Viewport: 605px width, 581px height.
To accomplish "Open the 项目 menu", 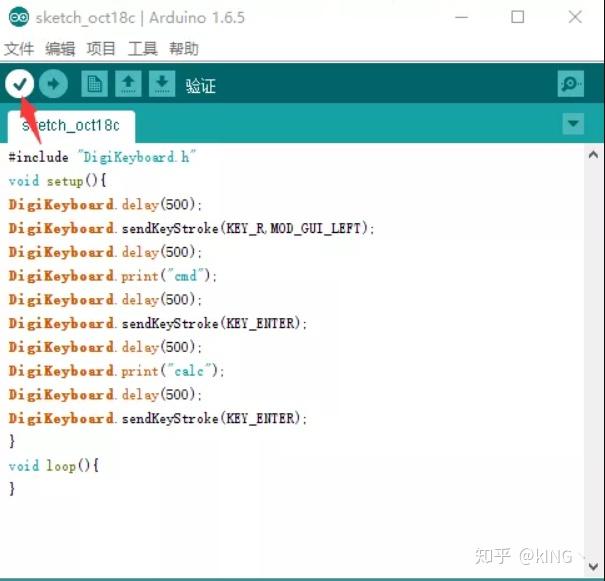I will click(101, 49).
